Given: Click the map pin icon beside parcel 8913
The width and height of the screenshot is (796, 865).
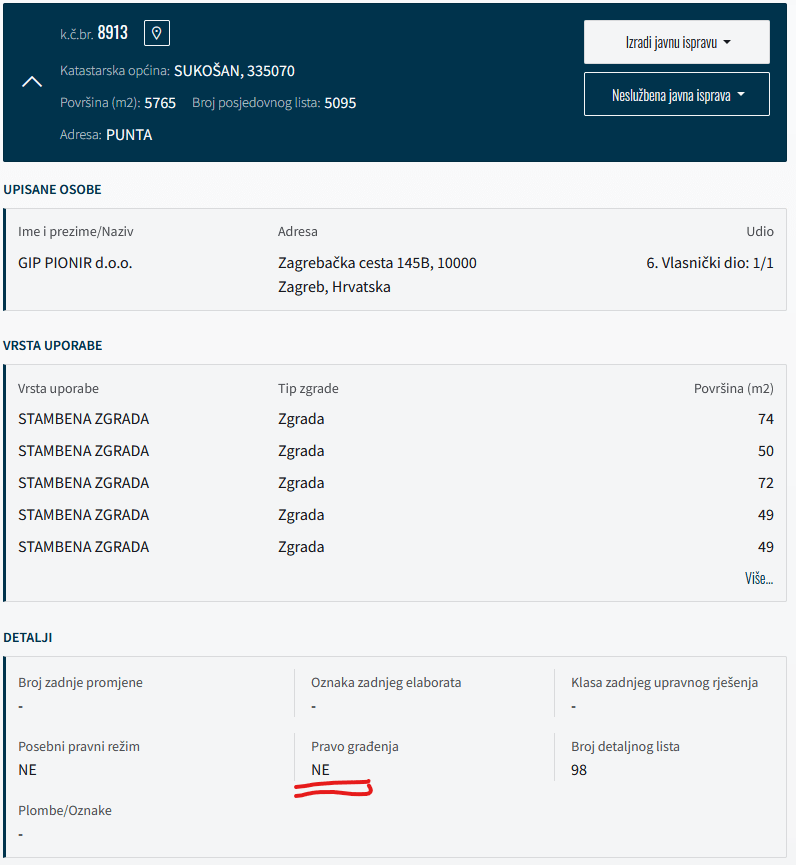Looking at the screenshot, I should 157,33.
